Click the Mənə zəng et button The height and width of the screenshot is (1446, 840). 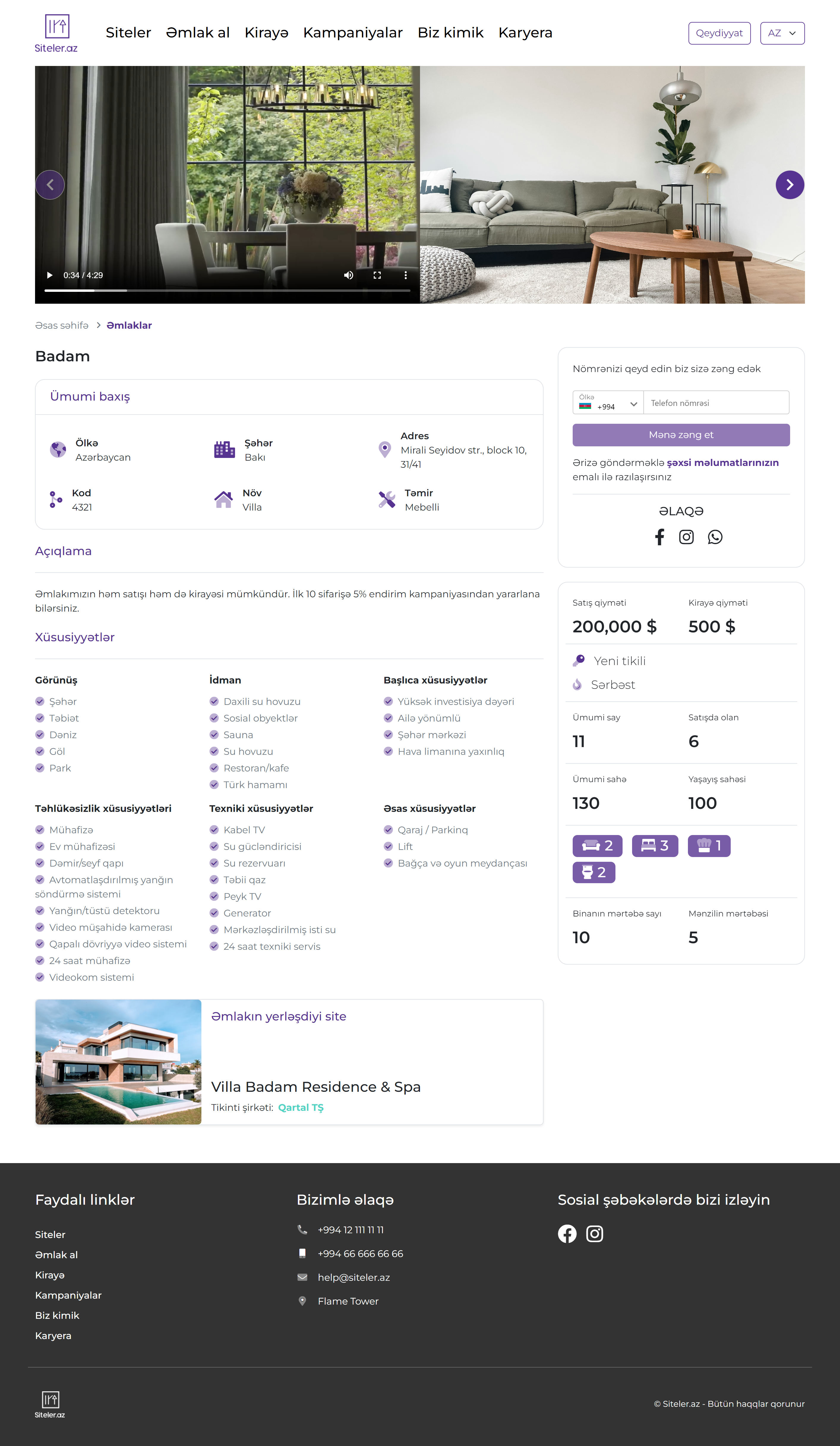coord(681,435)
